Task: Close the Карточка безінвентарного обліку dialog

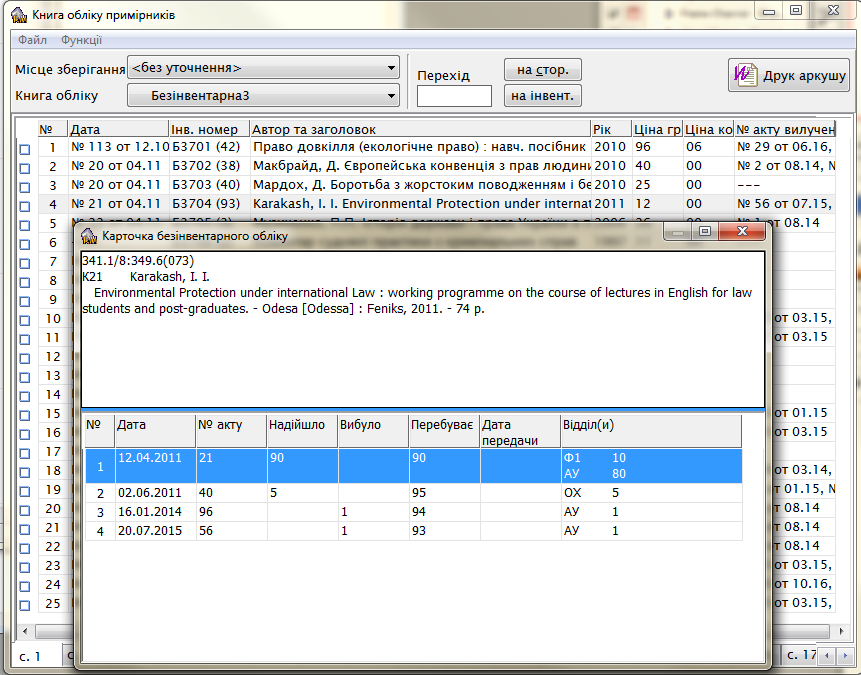Action: click(x=743, y=232)
